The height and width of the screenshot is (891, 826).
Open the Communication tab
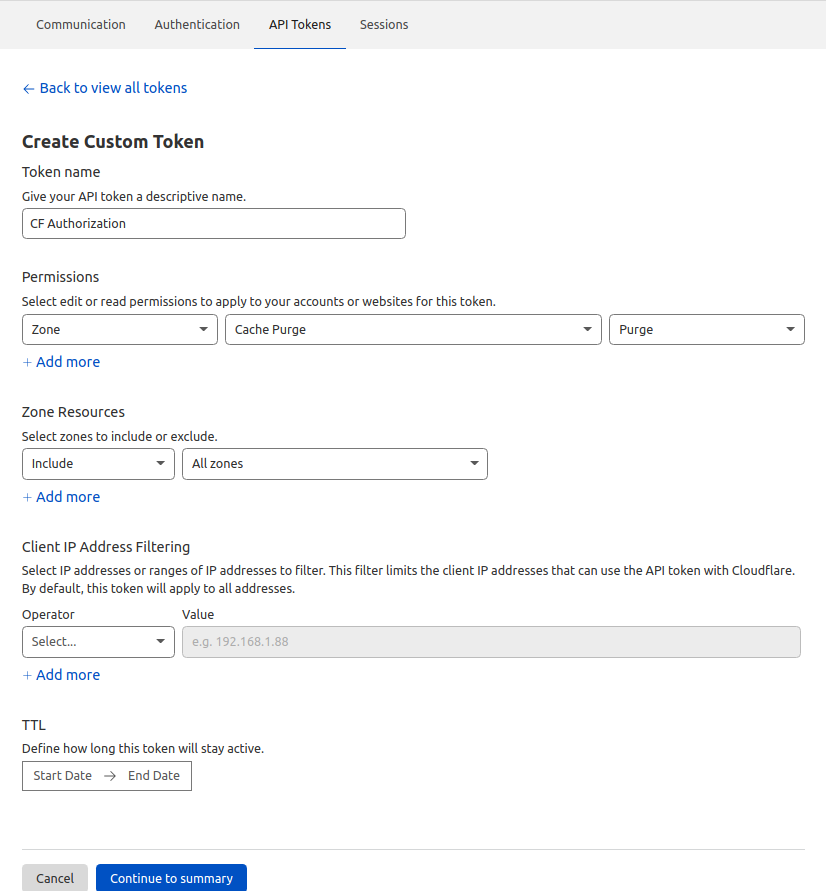coord(81,24)
